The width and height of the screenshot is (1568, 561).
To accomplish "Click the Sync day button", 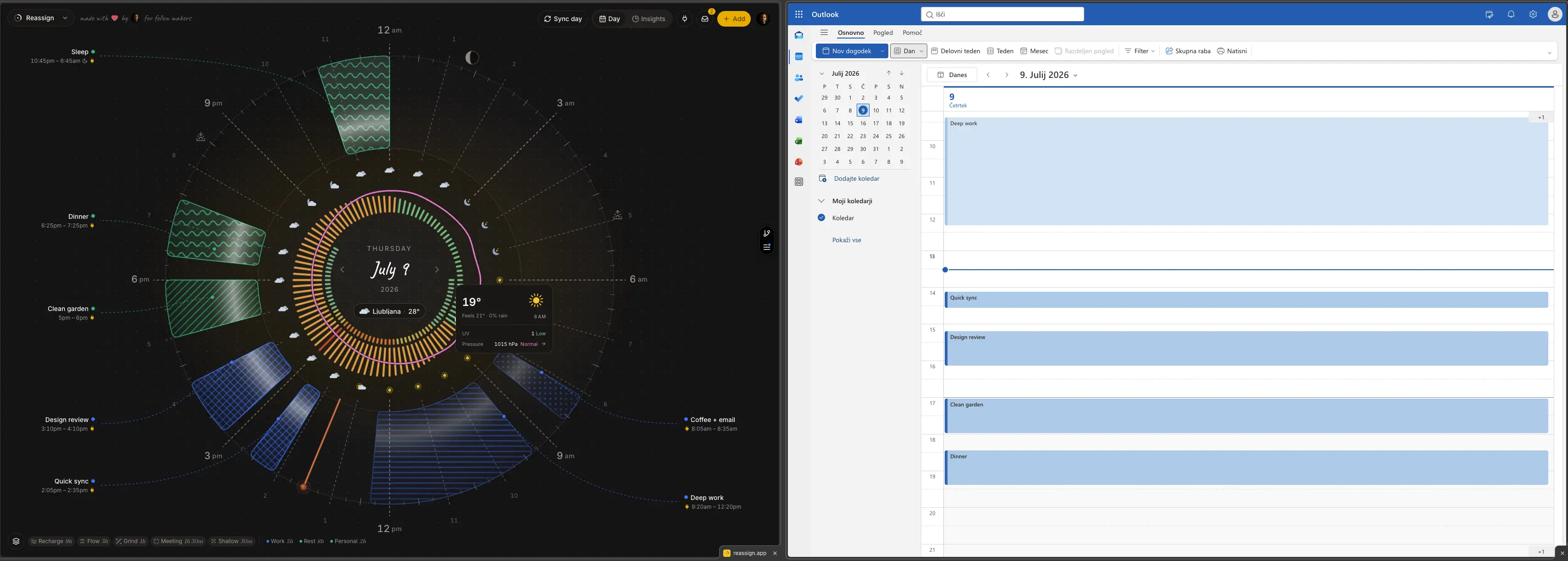I will (x=562, y=19).
